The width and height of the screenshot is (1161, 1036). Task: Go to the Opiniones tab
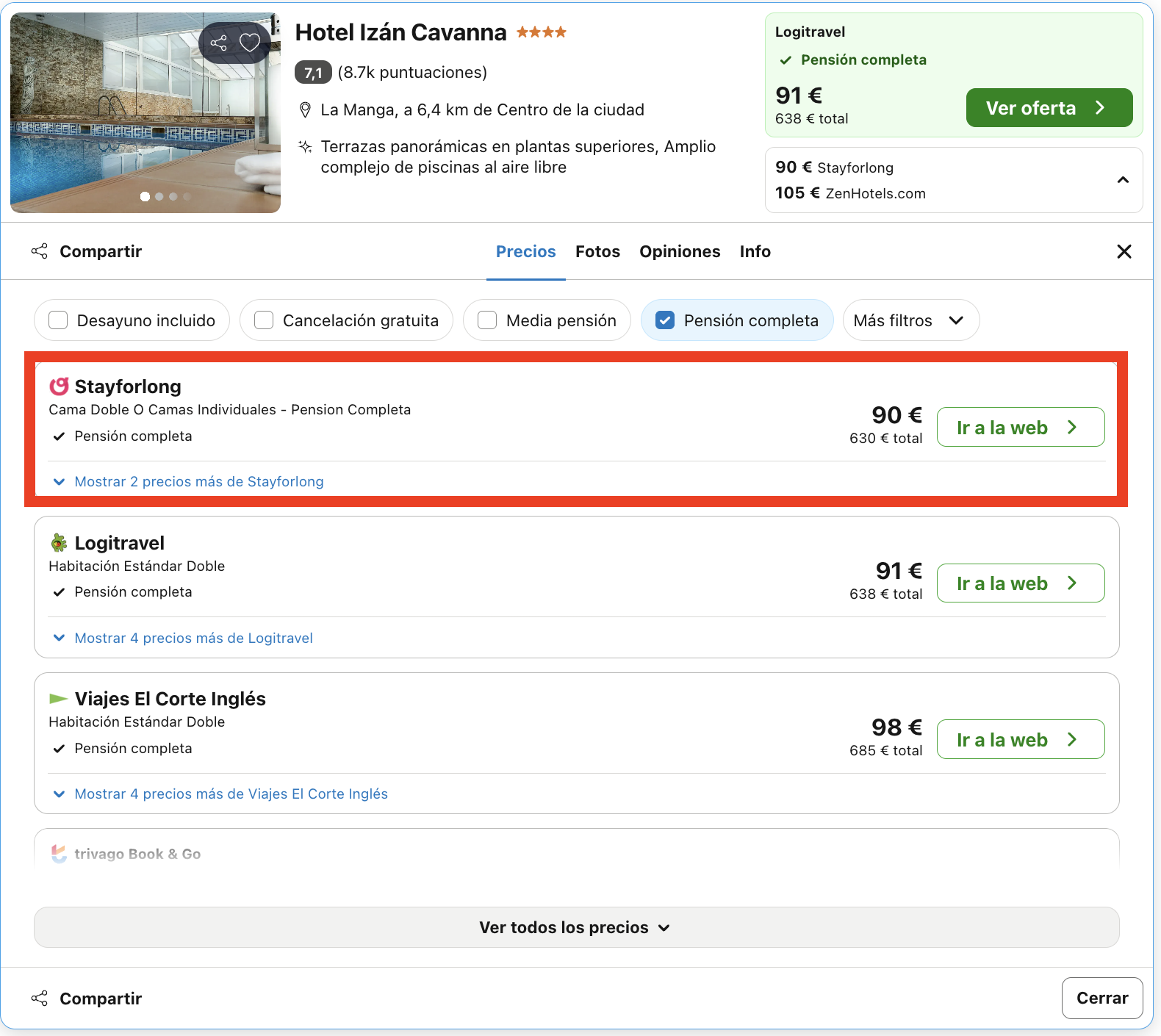(680, 251)
